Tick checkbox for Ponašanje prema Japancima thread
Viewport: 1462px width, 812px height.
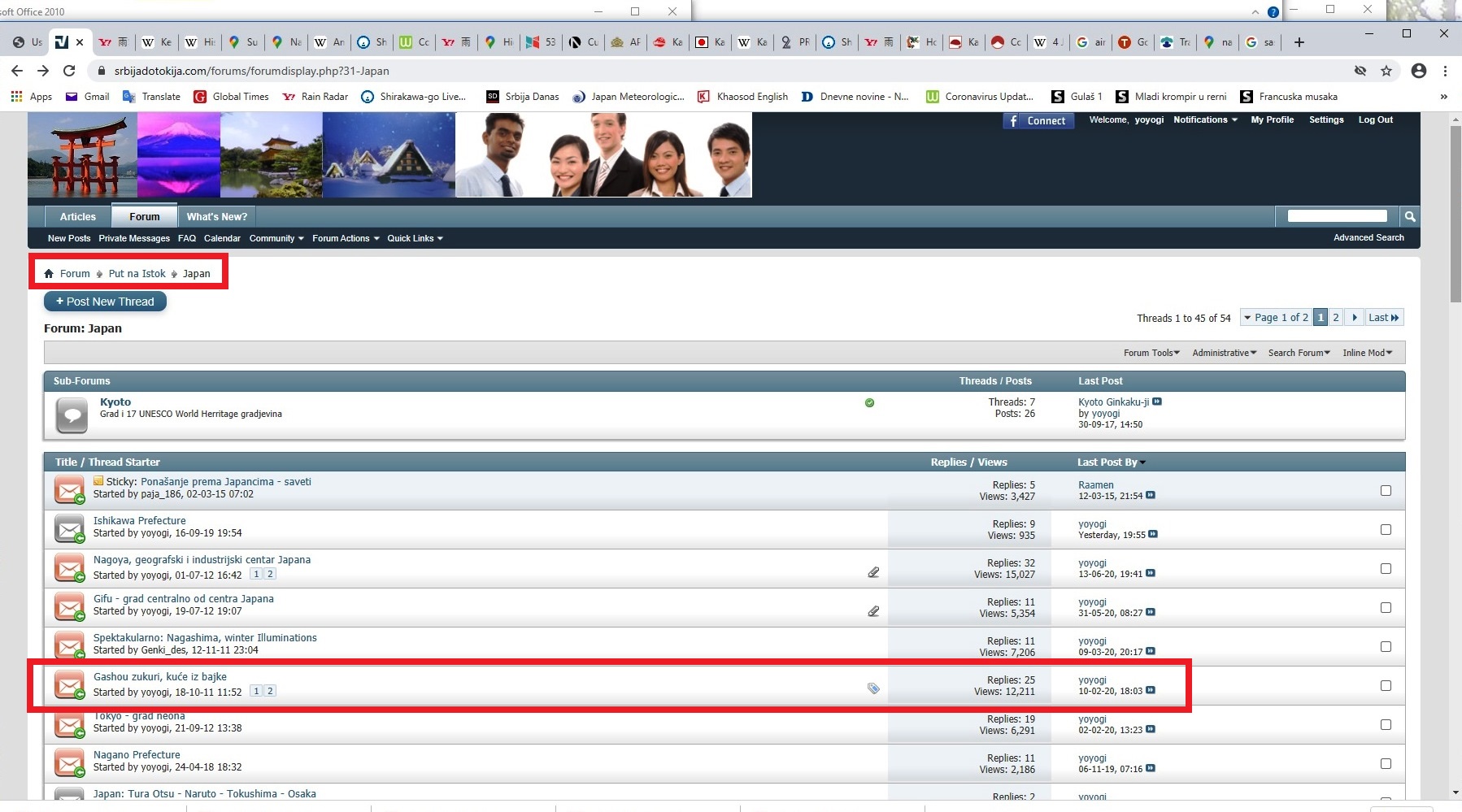coord(1386,490)
